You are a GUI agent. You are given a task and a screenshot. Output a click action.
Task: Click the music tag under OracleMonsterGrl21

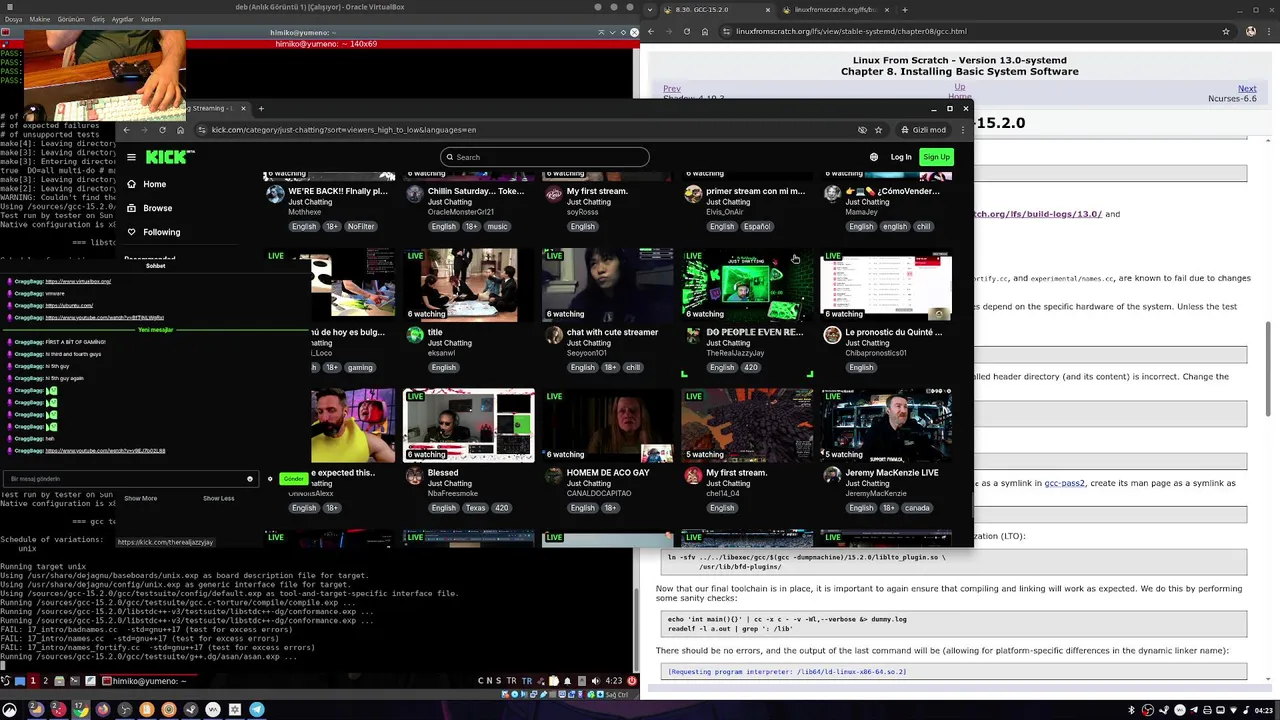[x=497, y=226]
